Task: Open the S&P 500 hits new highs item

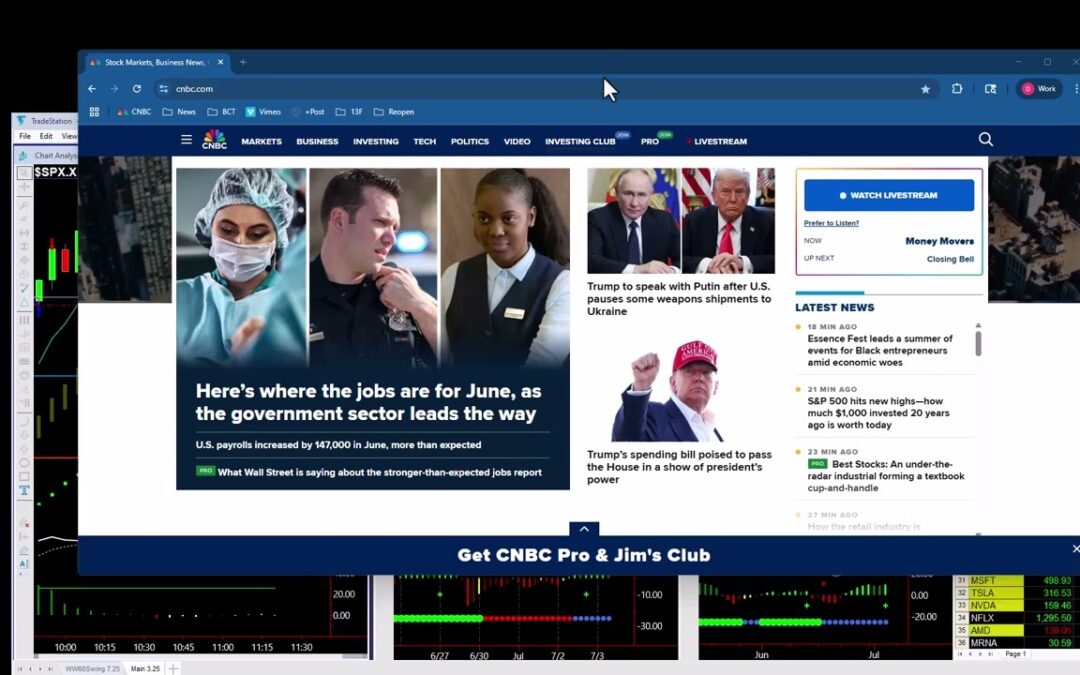Action: pos(878,413)
